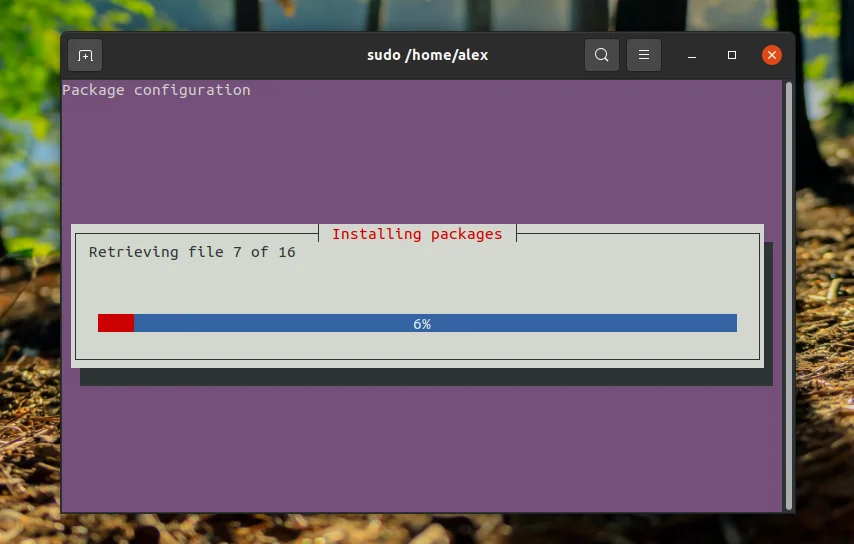Maximize the terminal window

(731, 55)
